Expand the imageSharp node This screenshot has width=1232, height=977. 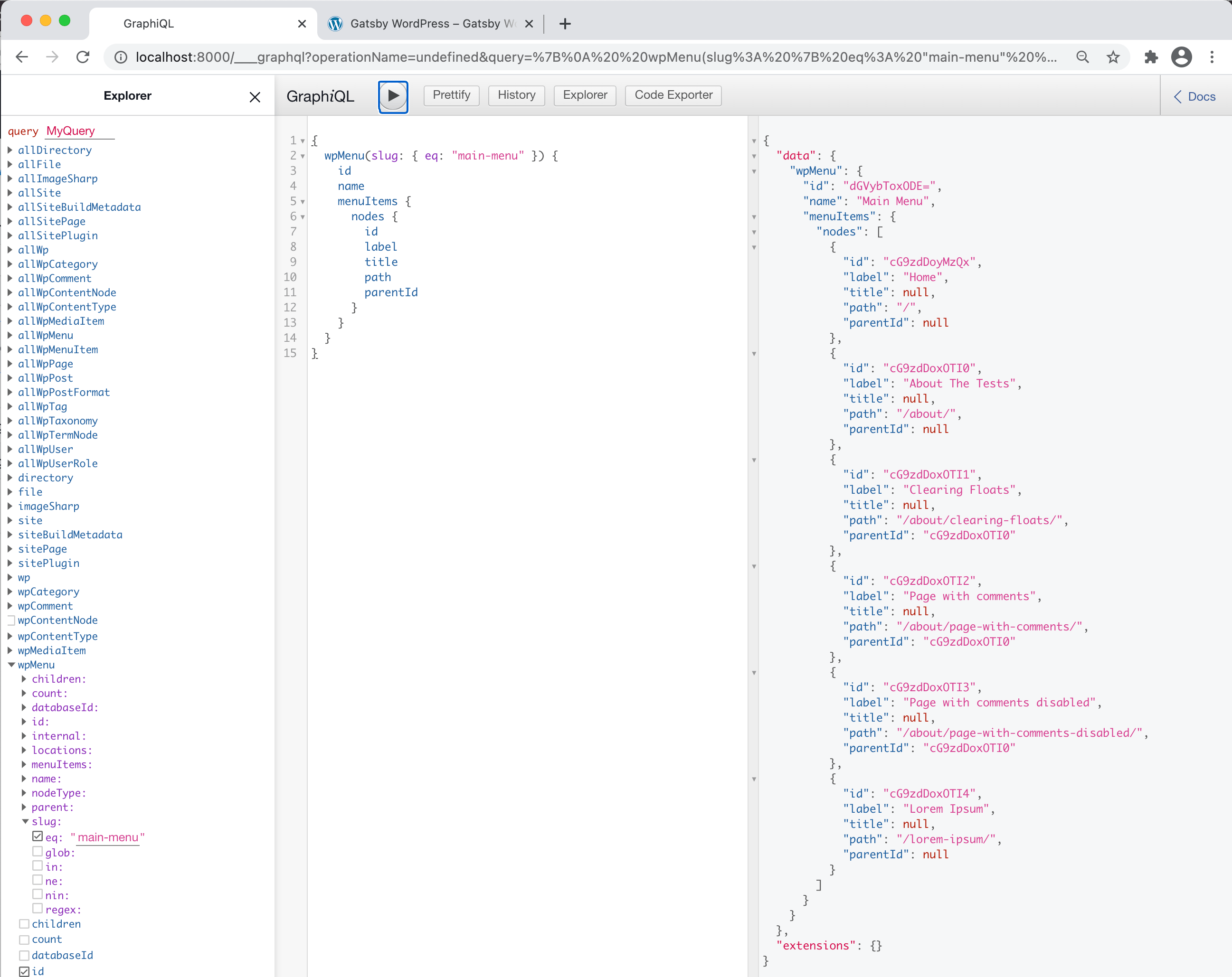pyautogui.click(x=9, y=507)
